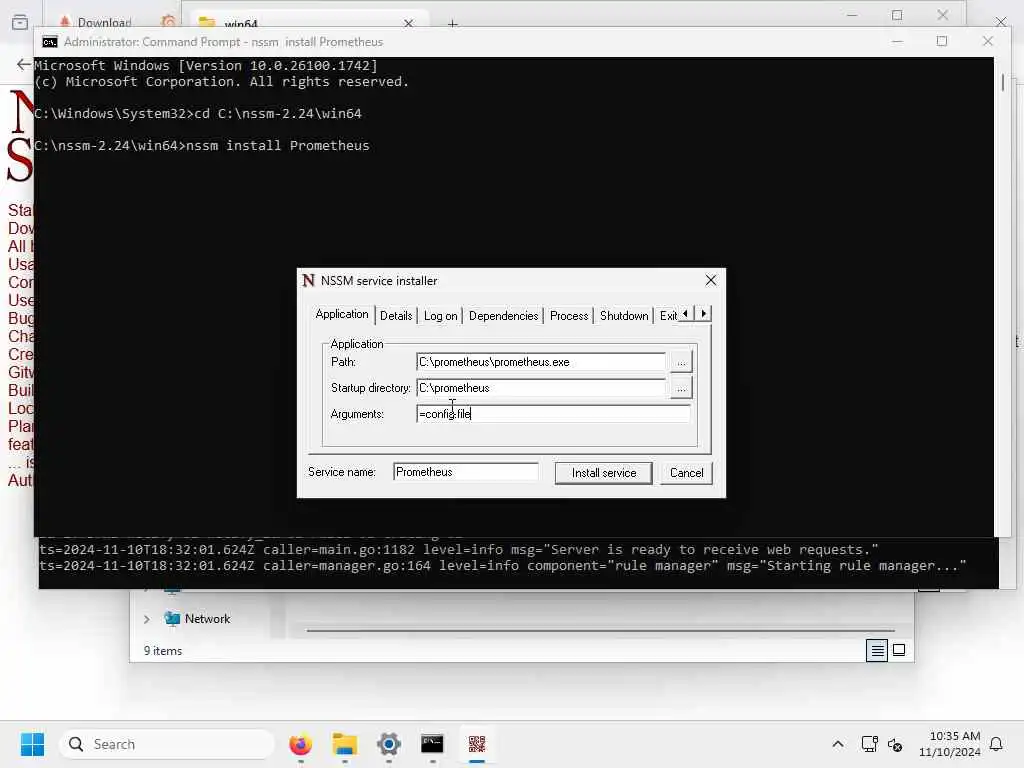Open the Log on tab
Image resolution: width=1024 pixels, height=768 pixels.
pyautogui.click(x=440, y=316)
